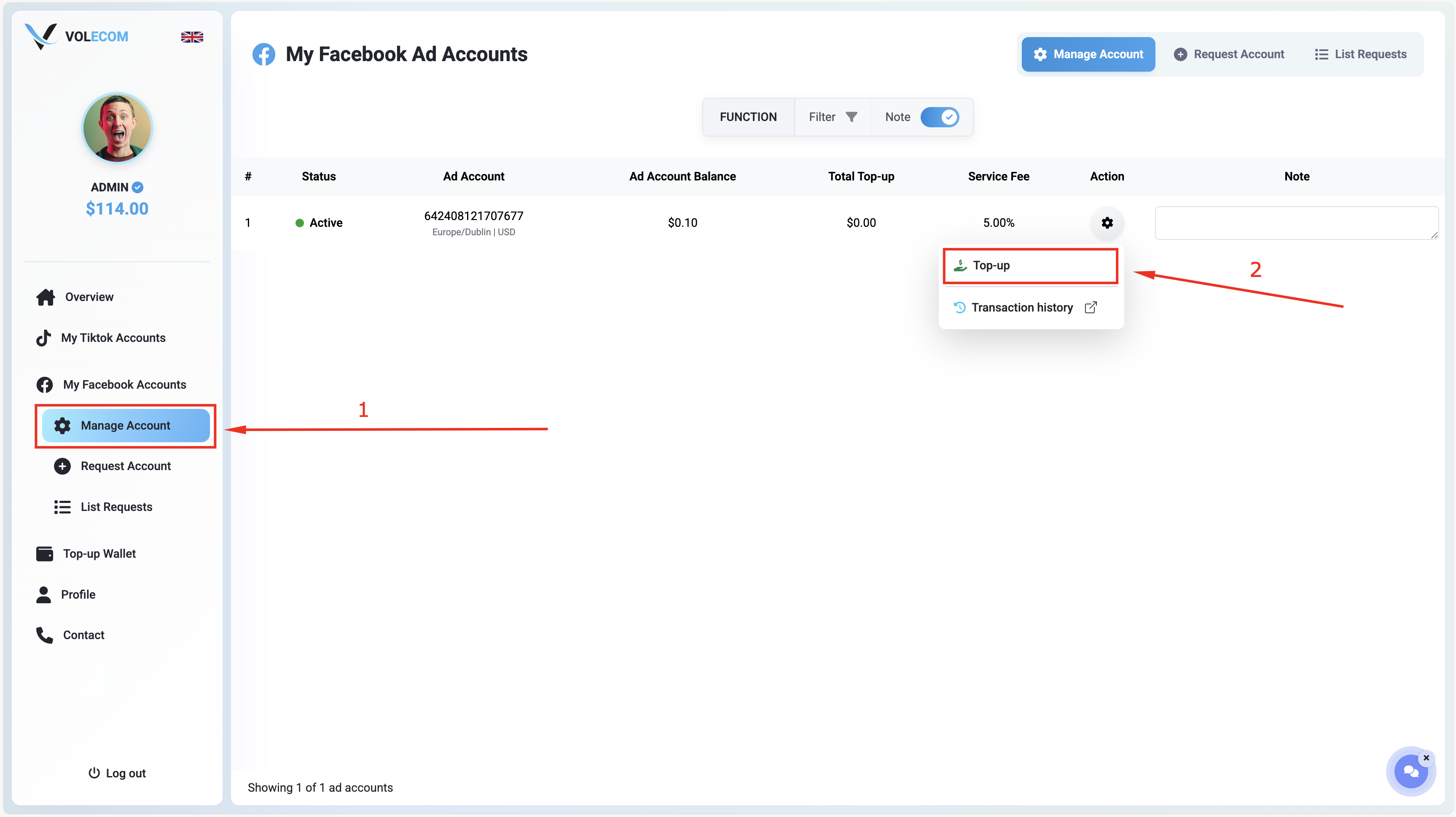Click Europe/Dublin | USD text
The width and height of the screenshot is (1456, 817).
[474, 232]
